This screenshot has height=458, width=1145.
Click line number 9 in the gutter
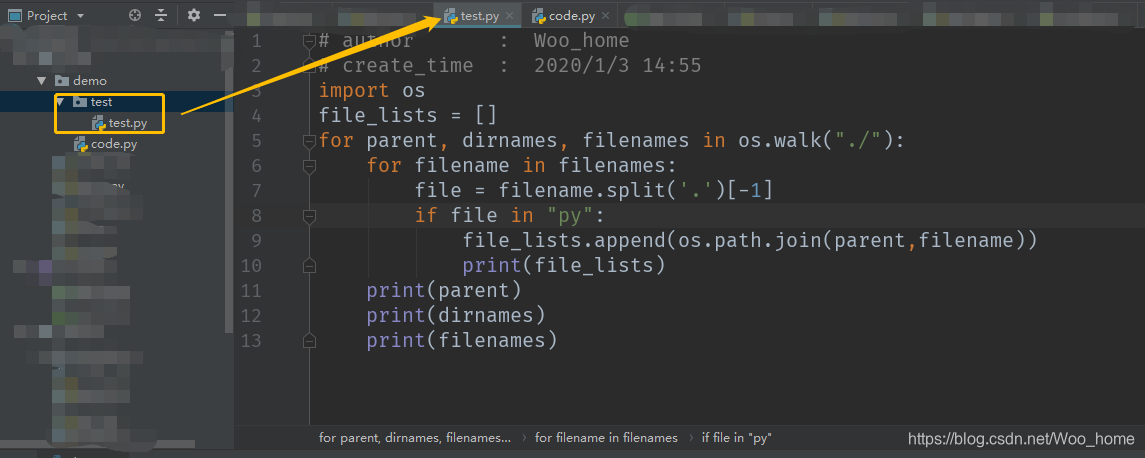click(x=256, y=240)
